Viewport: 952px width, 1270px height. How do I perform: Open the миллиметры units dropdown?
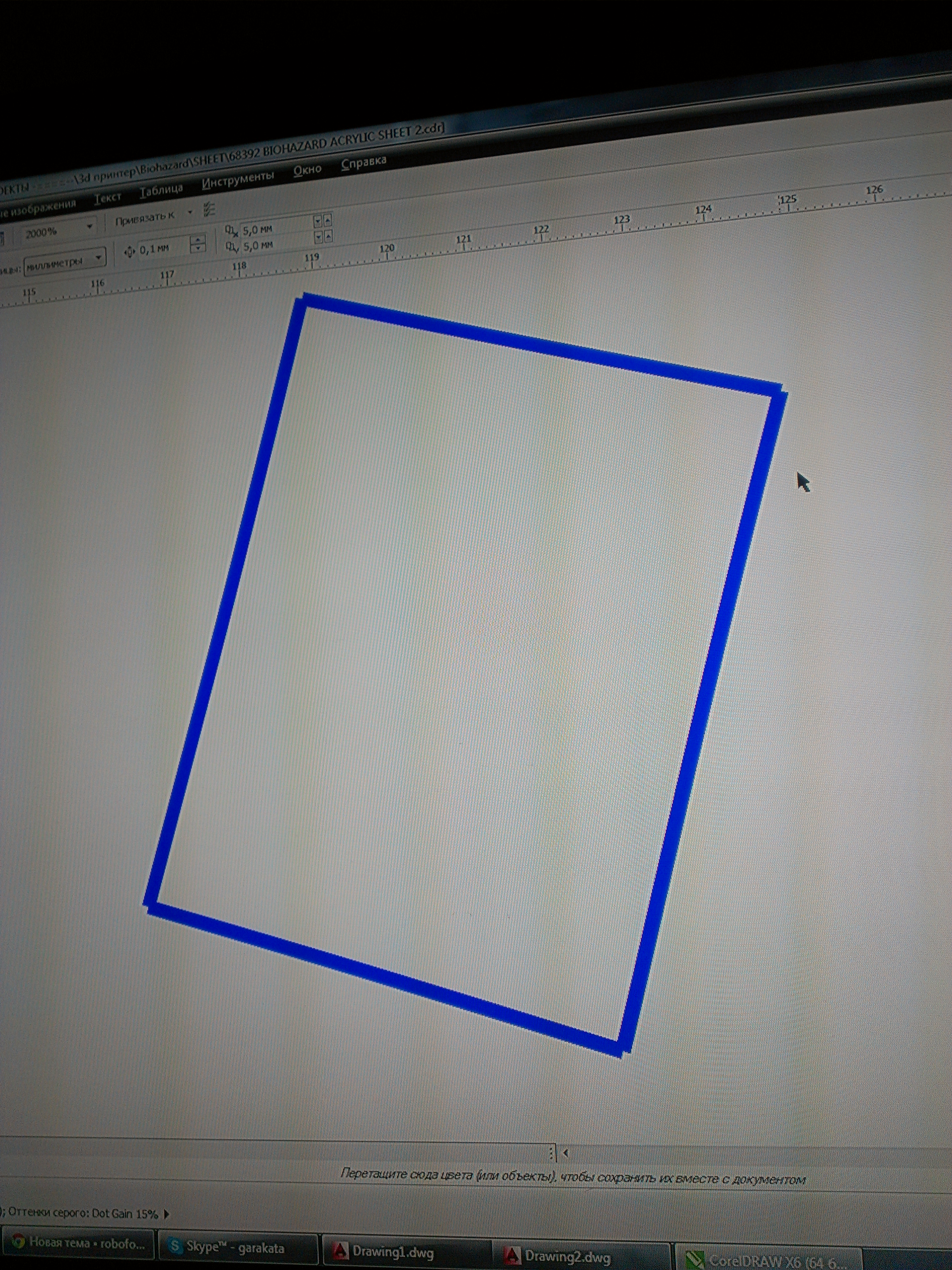[x=98, y=257]
